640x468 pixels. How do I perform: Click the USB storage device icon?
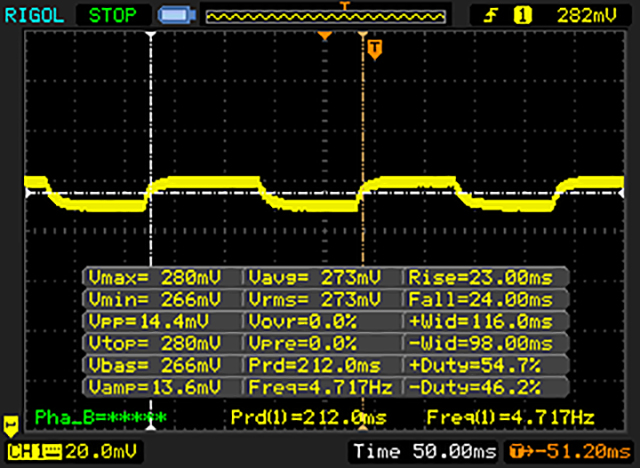click(177, 15)
